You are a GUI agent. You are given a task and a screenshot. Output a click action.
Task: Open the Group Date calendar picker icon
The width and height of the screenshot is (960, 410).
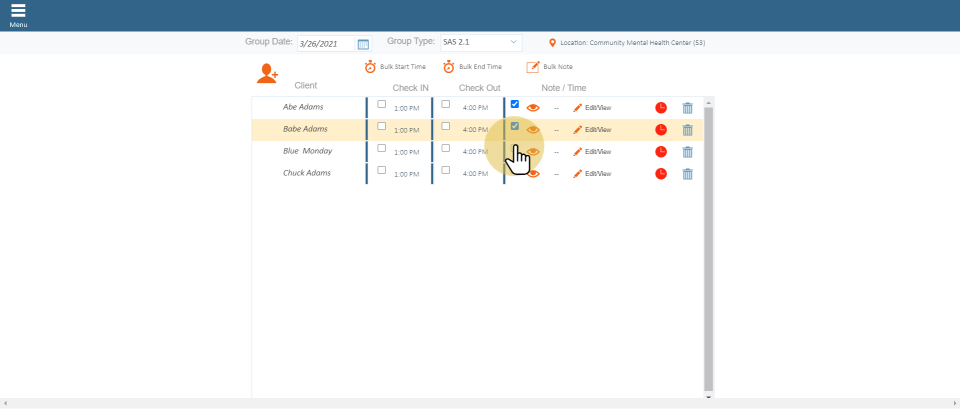(x=363, y=44)
